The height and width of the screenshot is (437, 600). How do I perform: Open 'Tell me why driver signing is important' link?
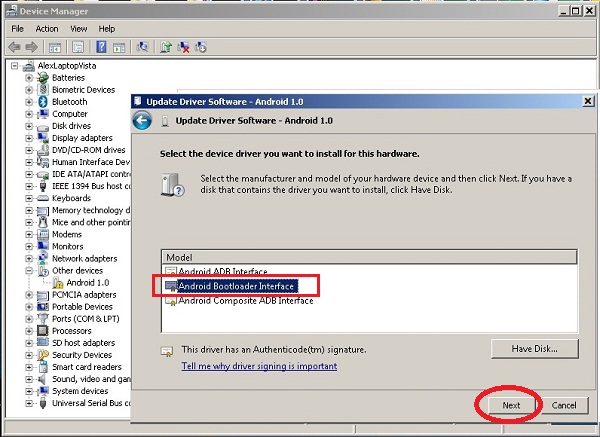[259, 366]
